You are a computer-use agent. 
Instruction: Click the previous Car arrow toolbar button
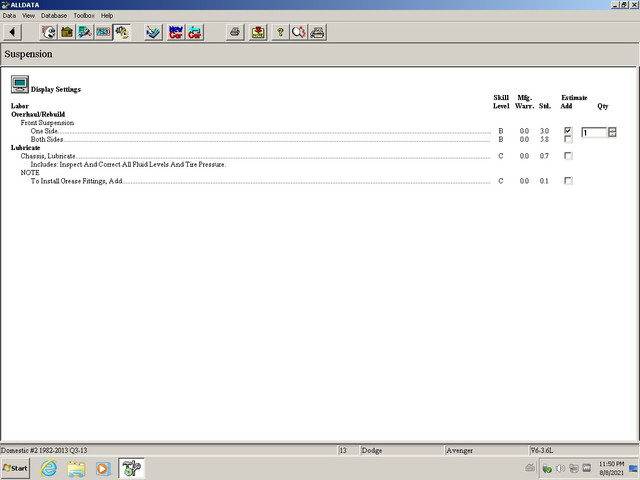tap(195, 32)
